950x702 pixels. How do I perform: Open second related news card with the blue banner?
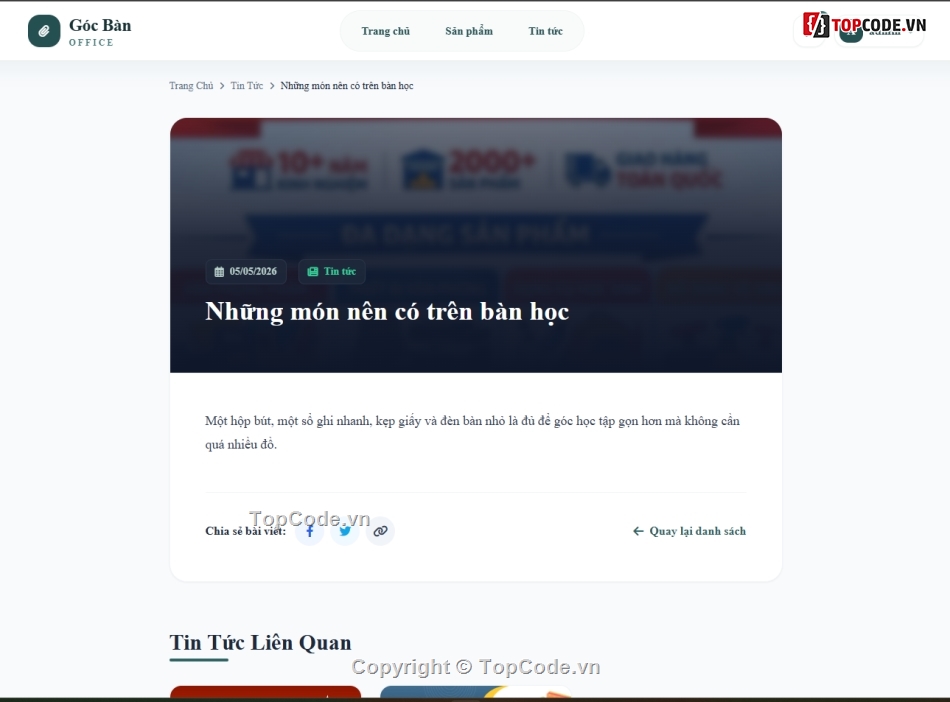coord(476,692)
